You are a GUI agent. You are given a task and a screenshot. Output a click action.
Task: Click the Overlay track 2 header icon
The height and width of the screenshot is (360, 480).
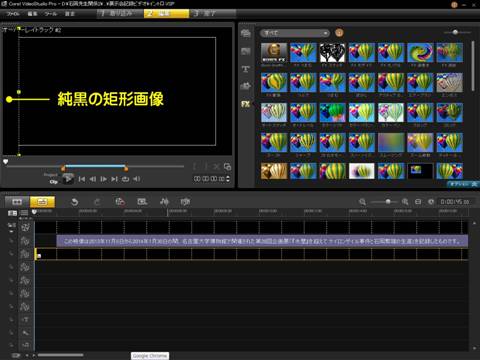25,254
